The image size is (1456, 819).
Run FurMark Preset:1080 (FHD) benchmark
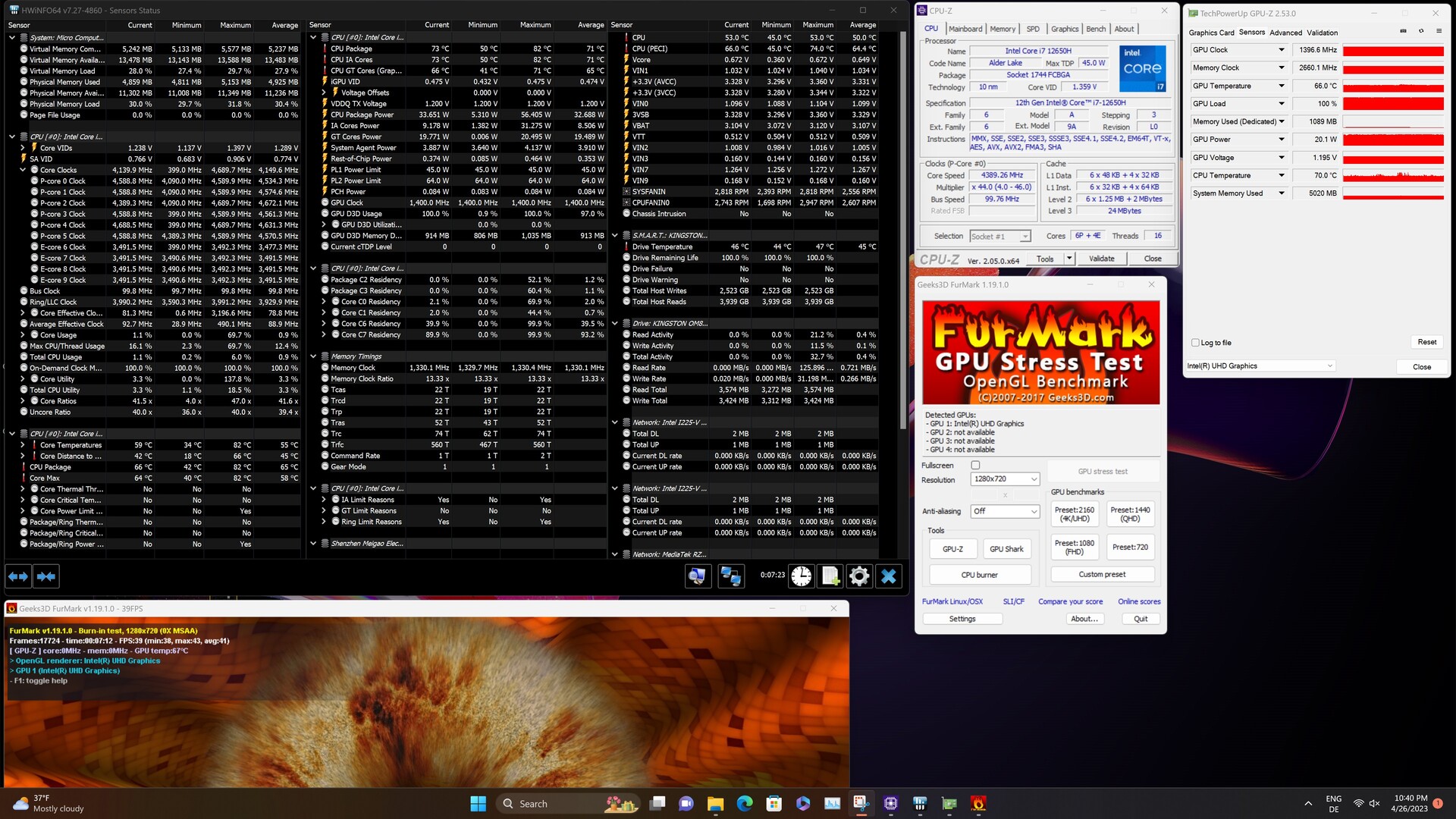(x=1075, y=548)
